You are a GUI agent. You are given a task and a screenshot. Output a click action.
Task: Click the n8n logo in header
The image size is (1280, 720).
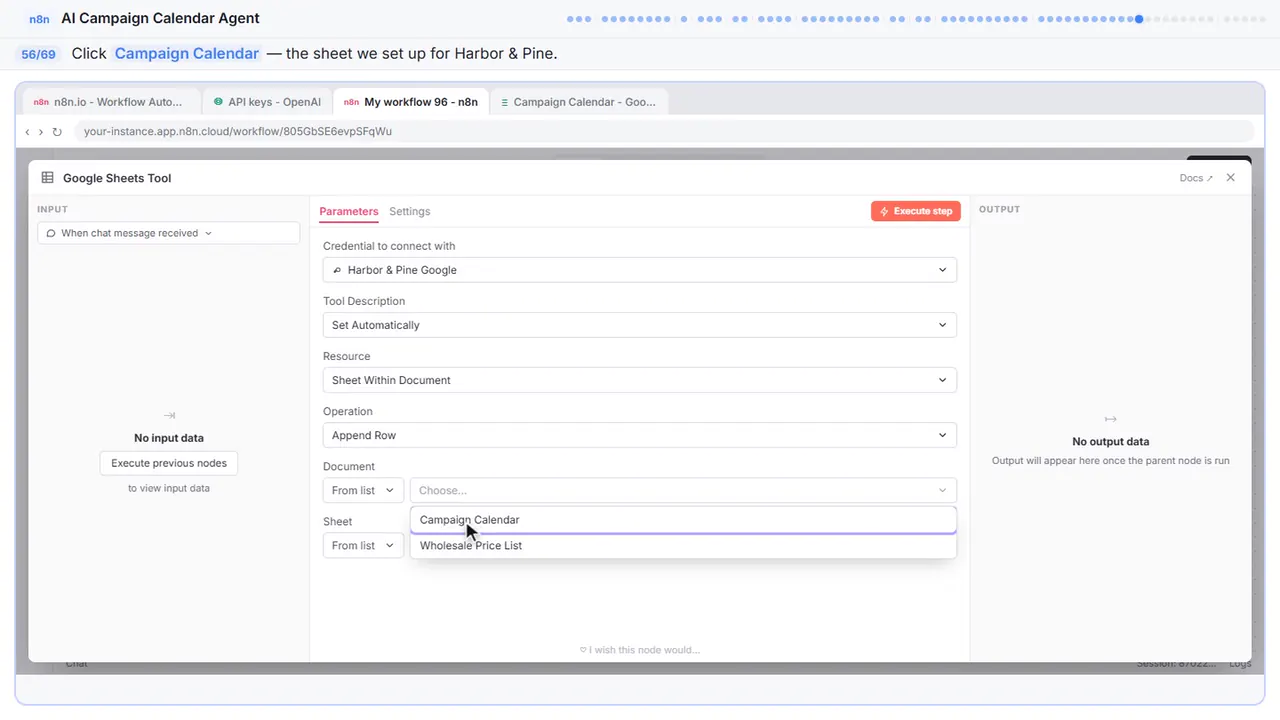tap(40, 18)
